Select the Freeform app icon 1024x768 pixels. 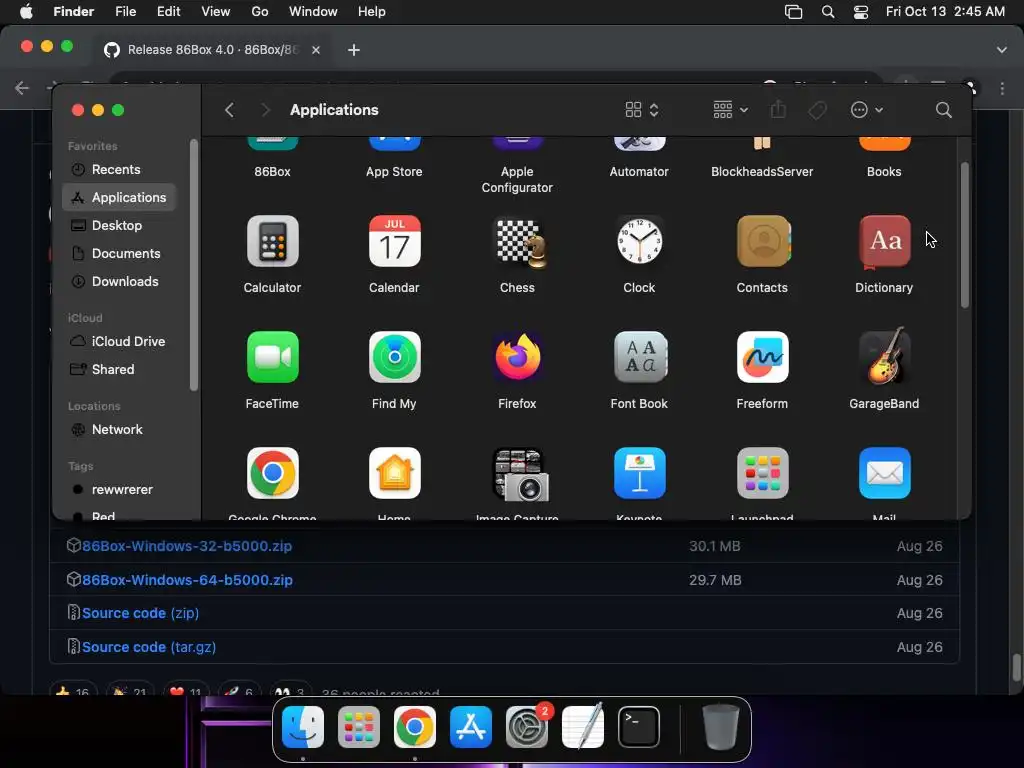tap(762, 357)
